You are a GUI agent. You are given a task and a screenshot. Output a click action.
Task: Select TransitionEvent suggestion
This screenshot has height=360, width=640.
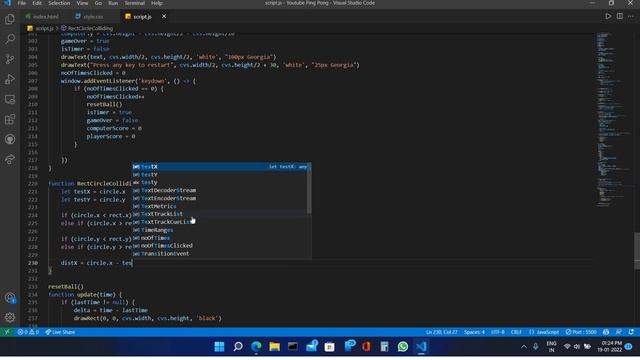[221, 254]
